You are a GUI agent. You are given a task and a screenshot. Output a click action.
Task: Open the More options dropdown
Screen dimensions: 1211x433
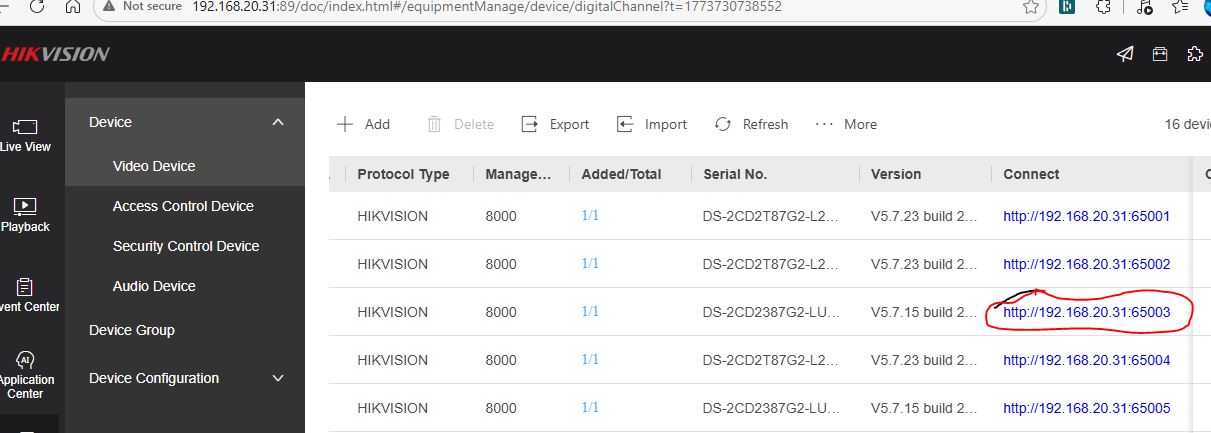click(x=846, y=124)
